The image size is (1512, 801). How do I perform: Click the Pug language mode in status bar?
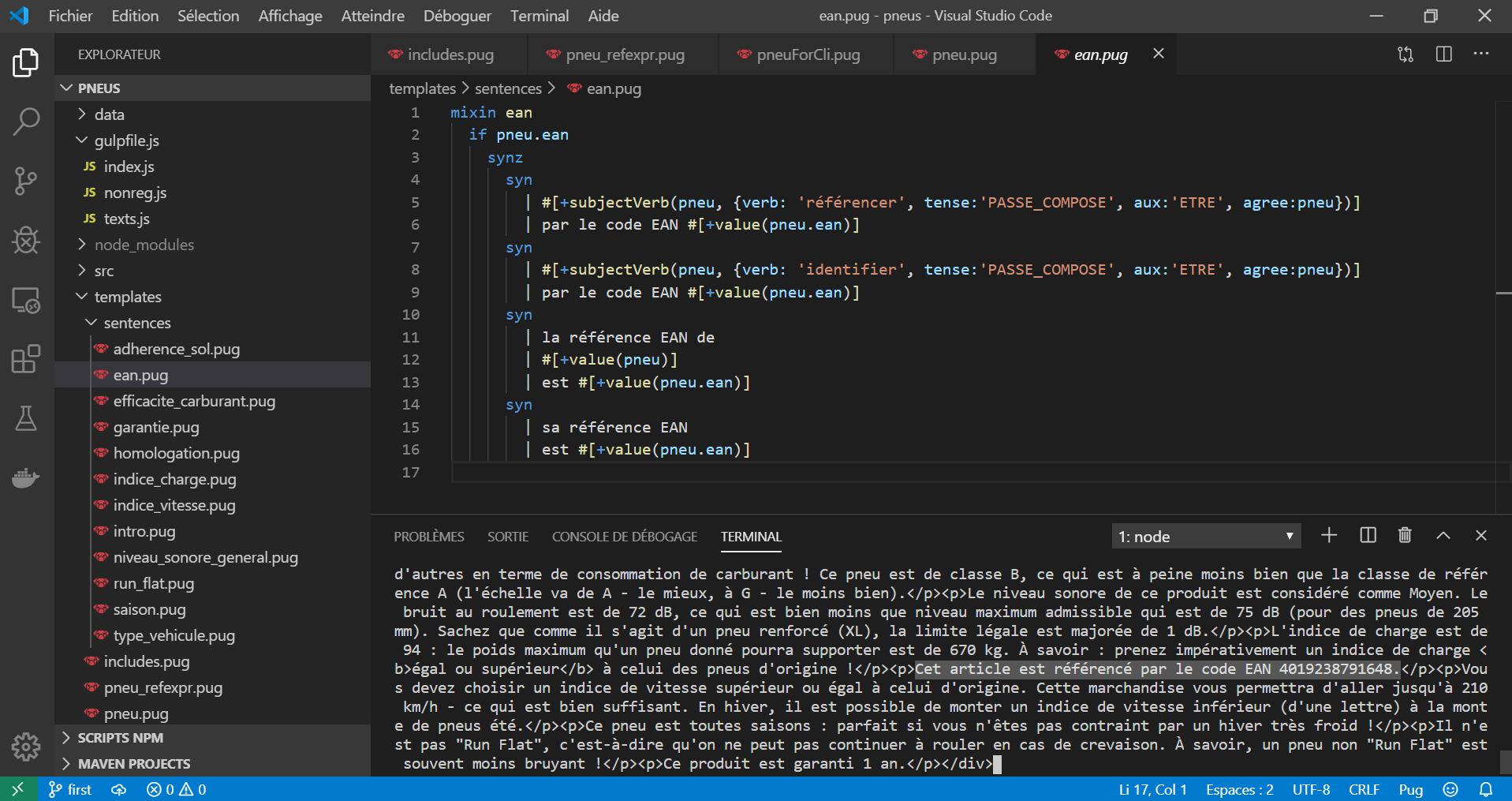click(1409, 789)
